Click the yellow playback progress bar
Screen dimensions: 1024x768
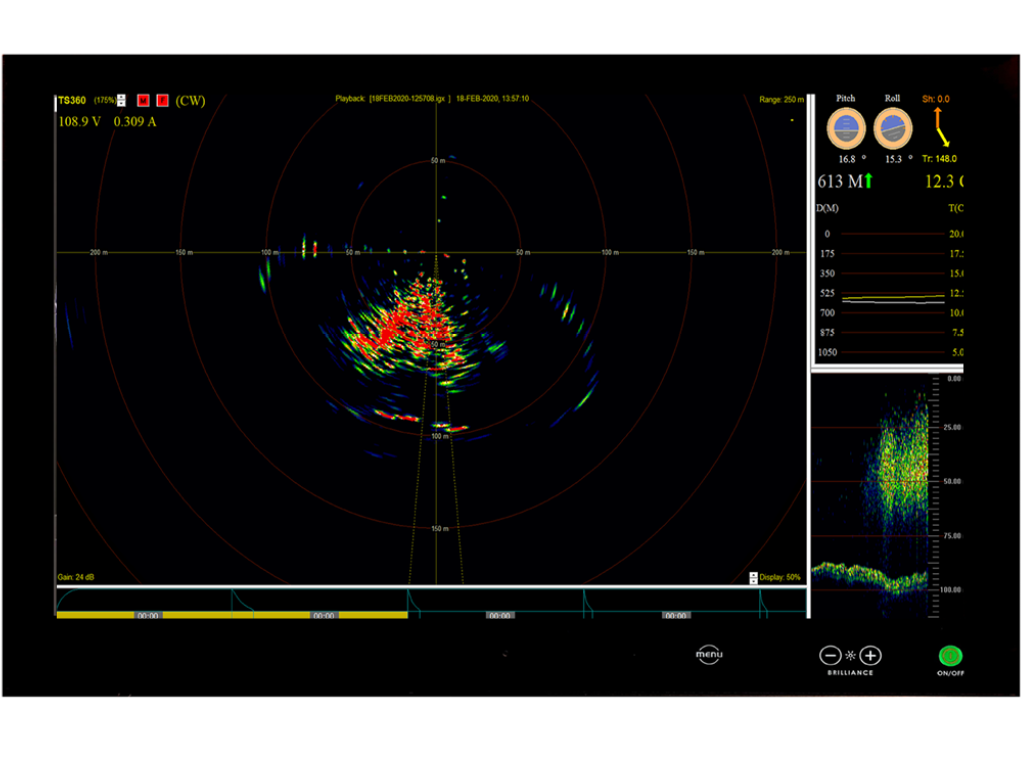click(232, 615)
